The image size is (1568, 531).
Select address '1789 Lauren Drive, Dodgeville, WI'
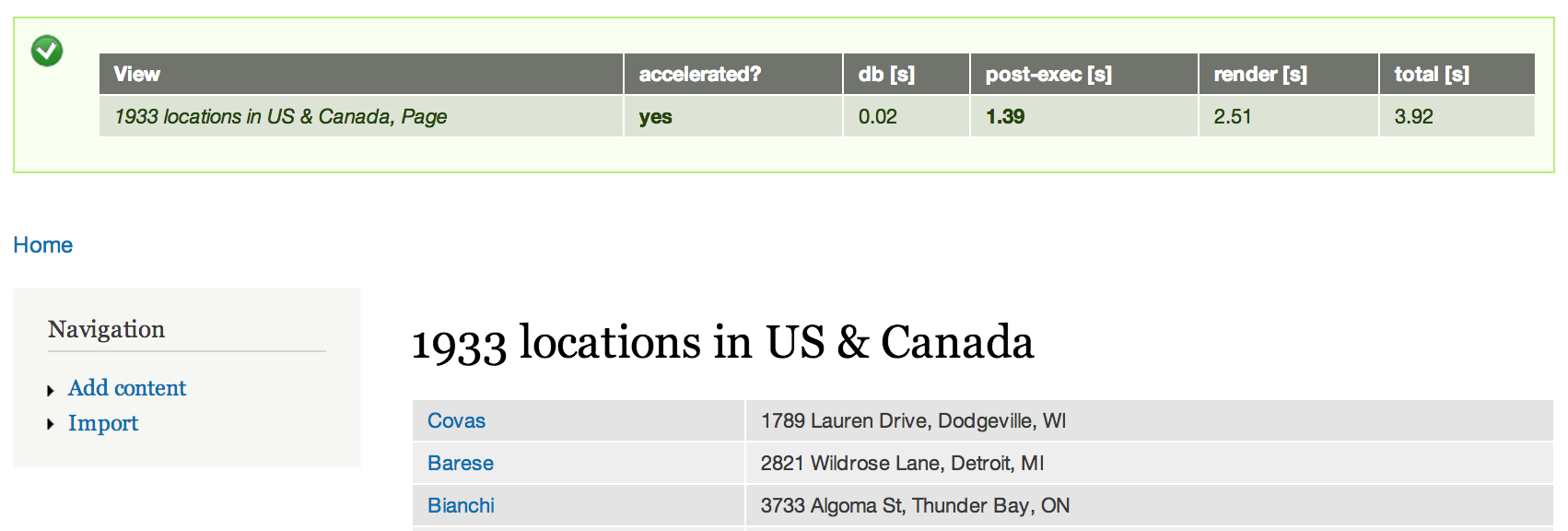[913, 421]
